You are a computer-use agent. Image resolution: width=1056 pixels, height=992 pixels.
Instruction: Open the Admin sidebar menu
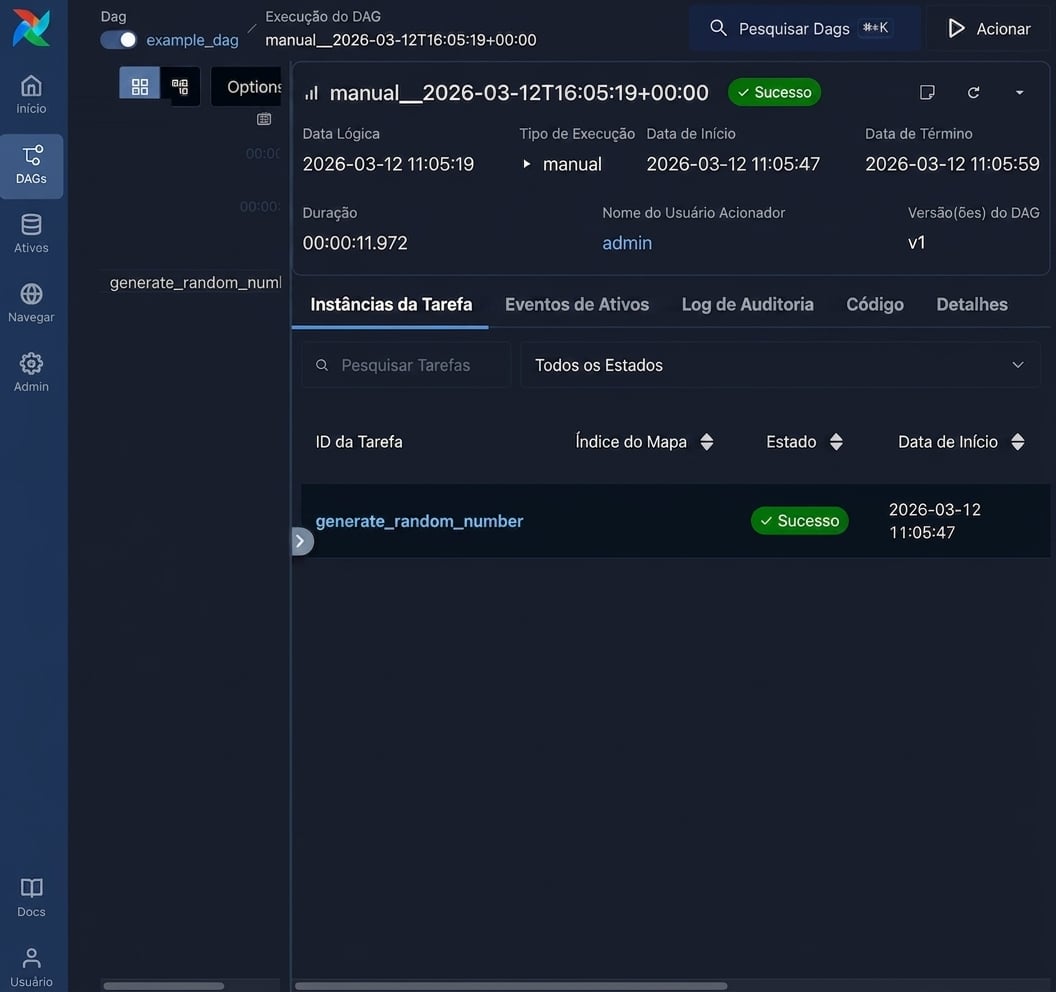(x=31, y=373)
